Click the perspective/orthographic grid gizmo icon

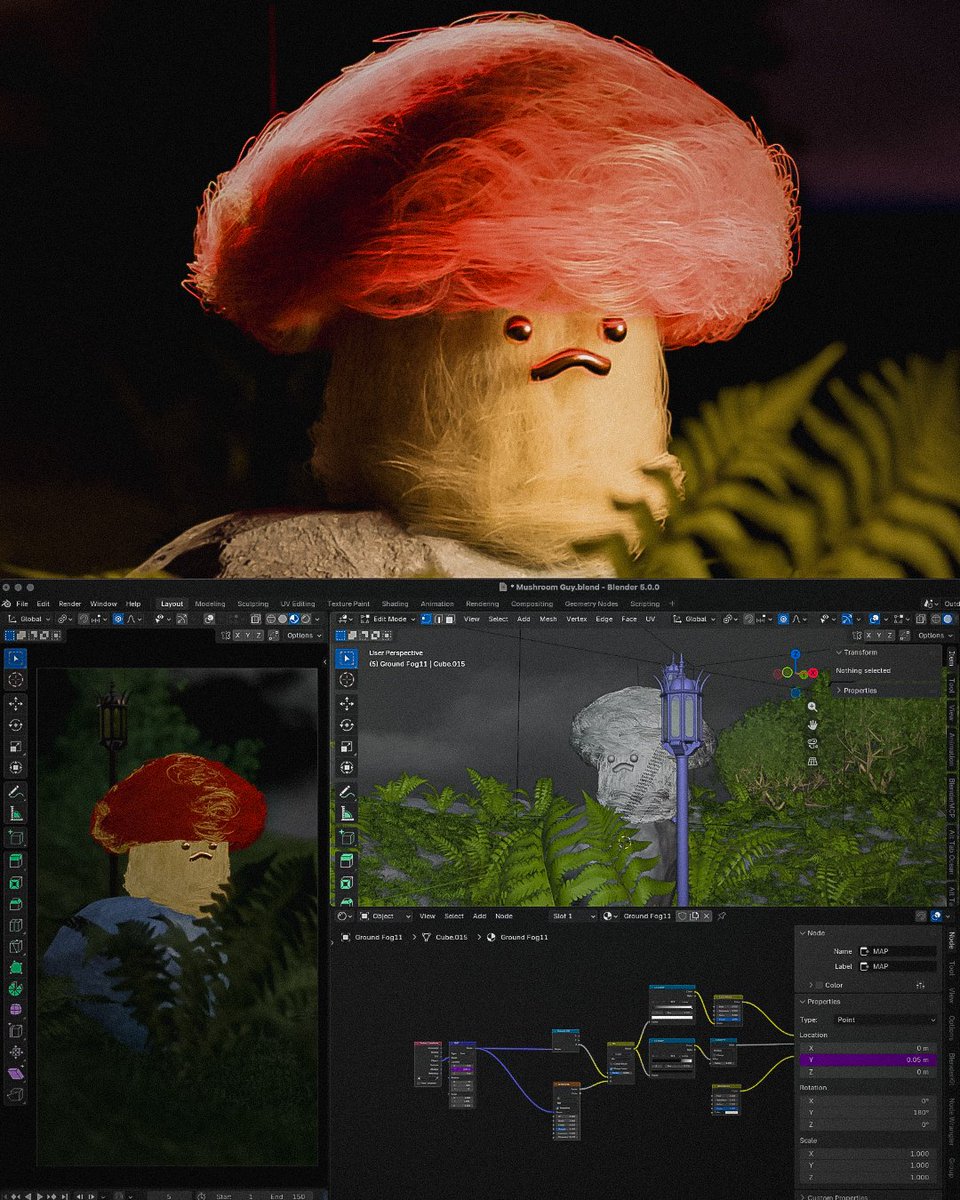point(813,761)
